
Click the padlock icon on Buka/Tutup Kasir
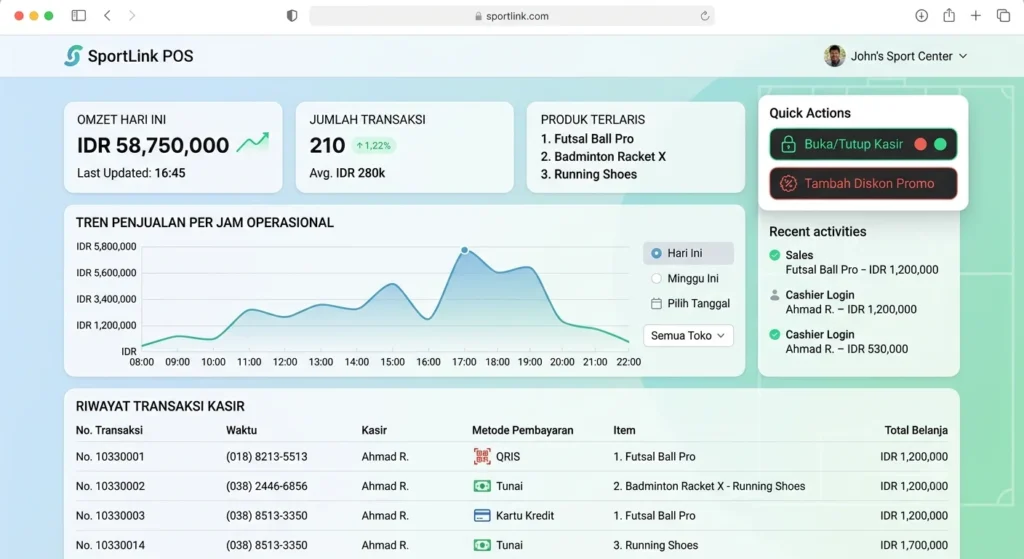(x=788, y=144)
